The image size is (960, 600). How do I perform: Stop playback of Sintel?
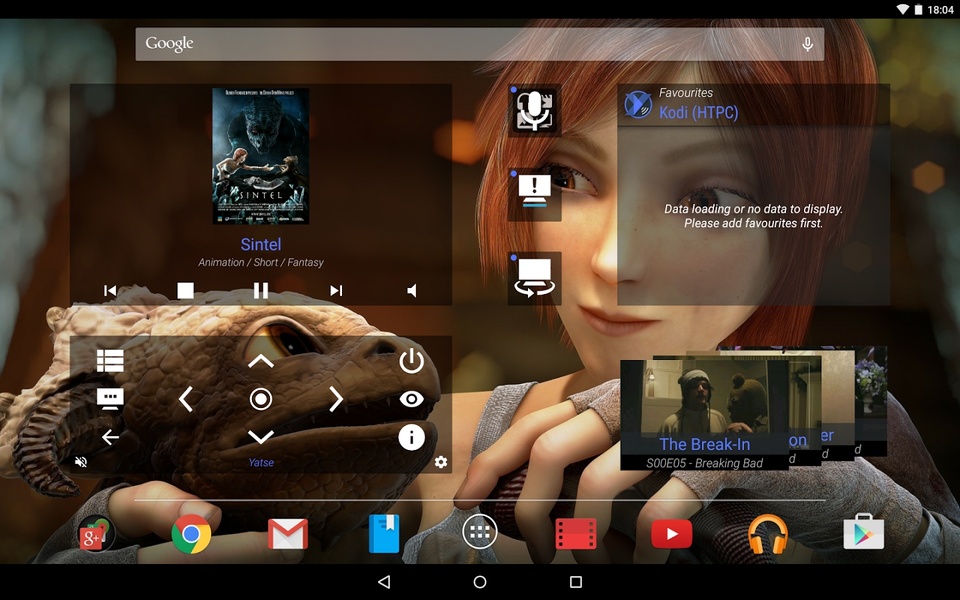click(186, 290)
